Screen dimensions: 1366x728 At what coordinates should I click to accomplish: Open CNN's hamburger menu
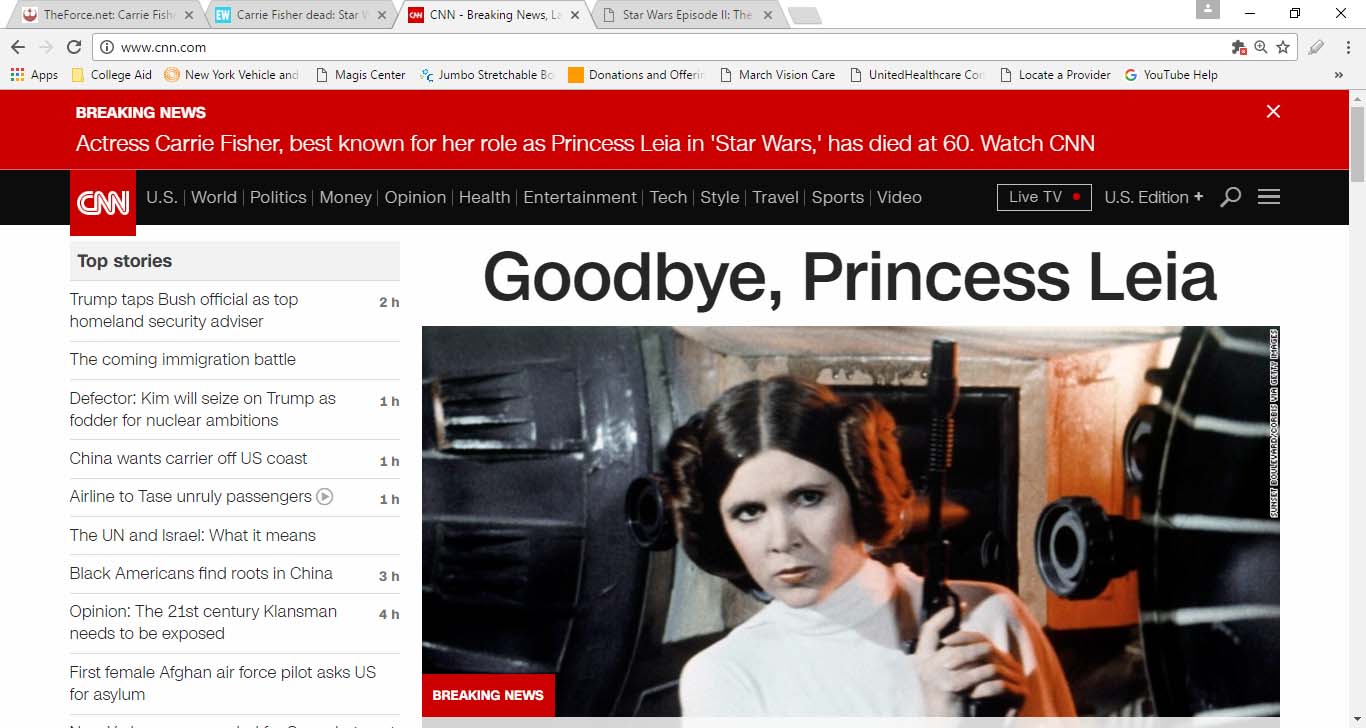1269,197
